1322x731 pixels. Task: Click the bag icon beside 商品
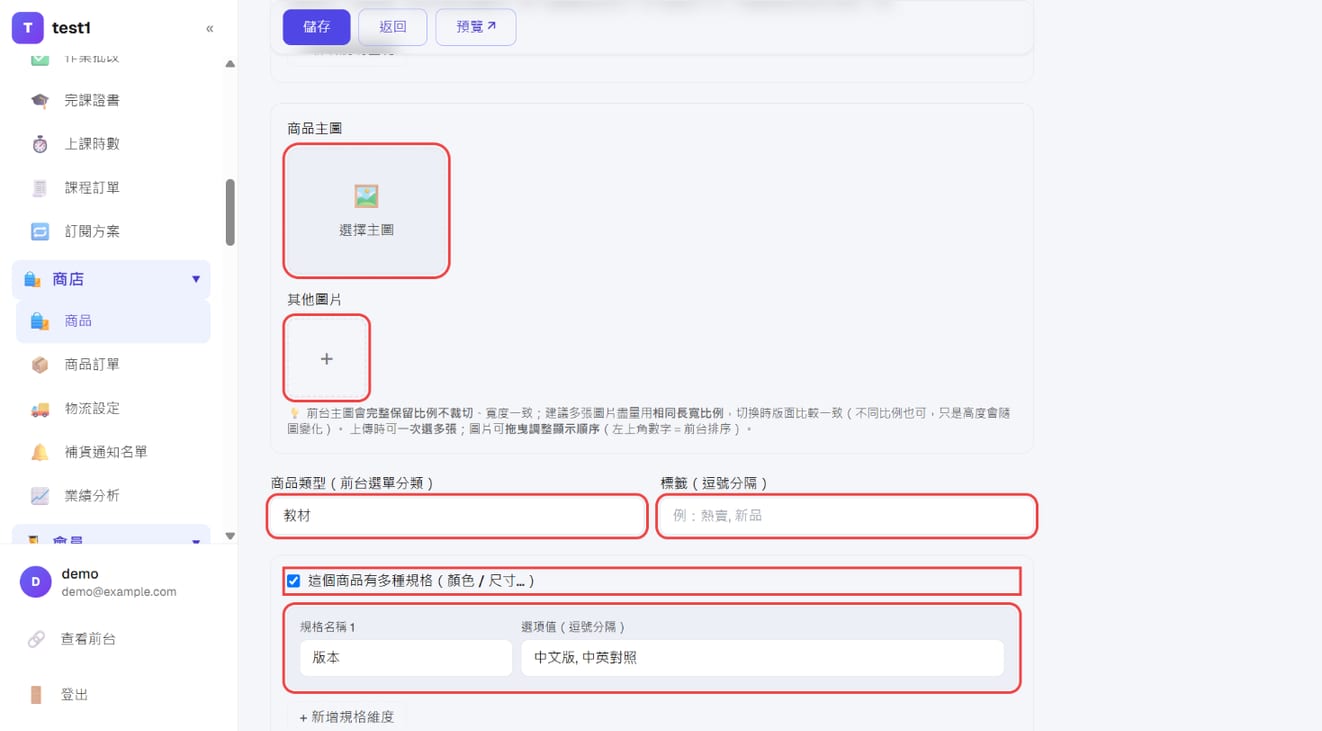click(40, 321)
